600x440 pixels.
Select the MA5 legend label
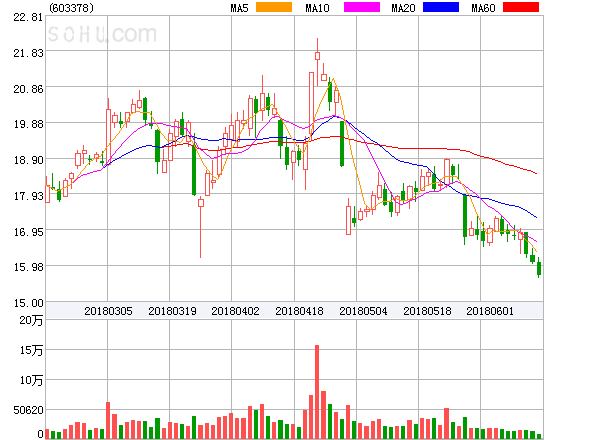239,8
